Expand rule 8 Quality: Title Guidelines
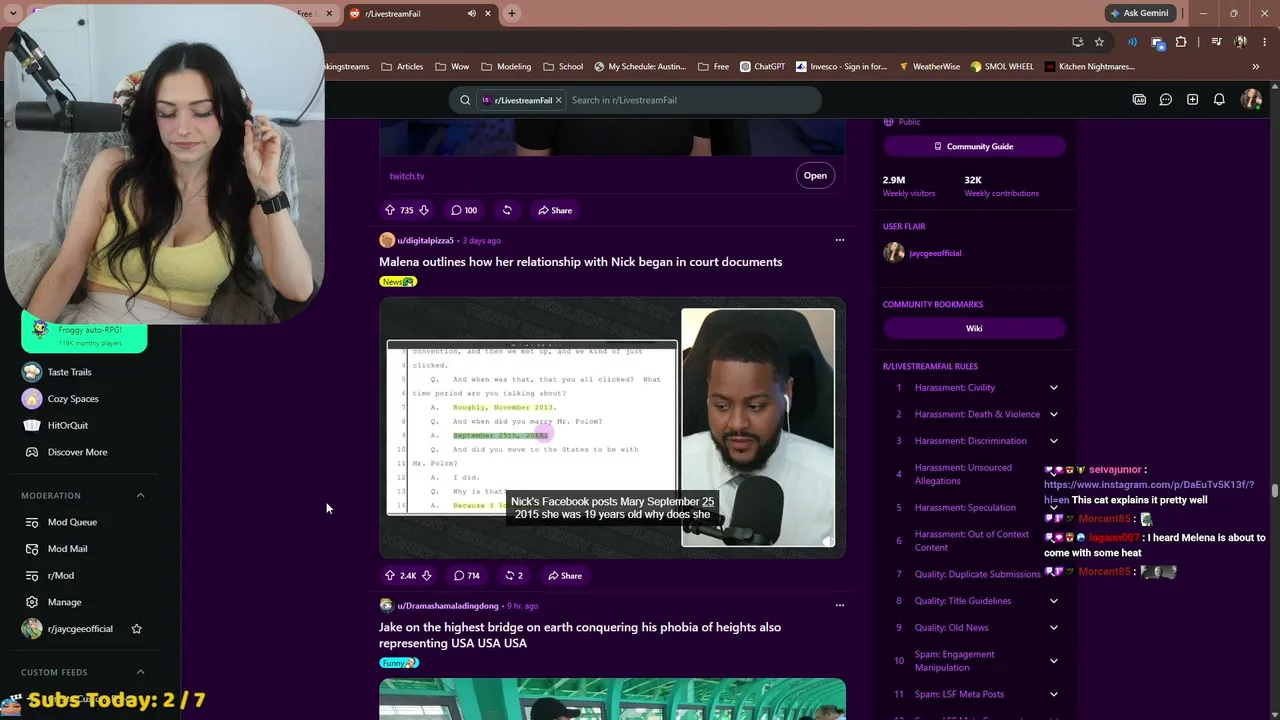Image resolution: width=1280 pixels, height=720 pixels. (x=1054, y=601)
